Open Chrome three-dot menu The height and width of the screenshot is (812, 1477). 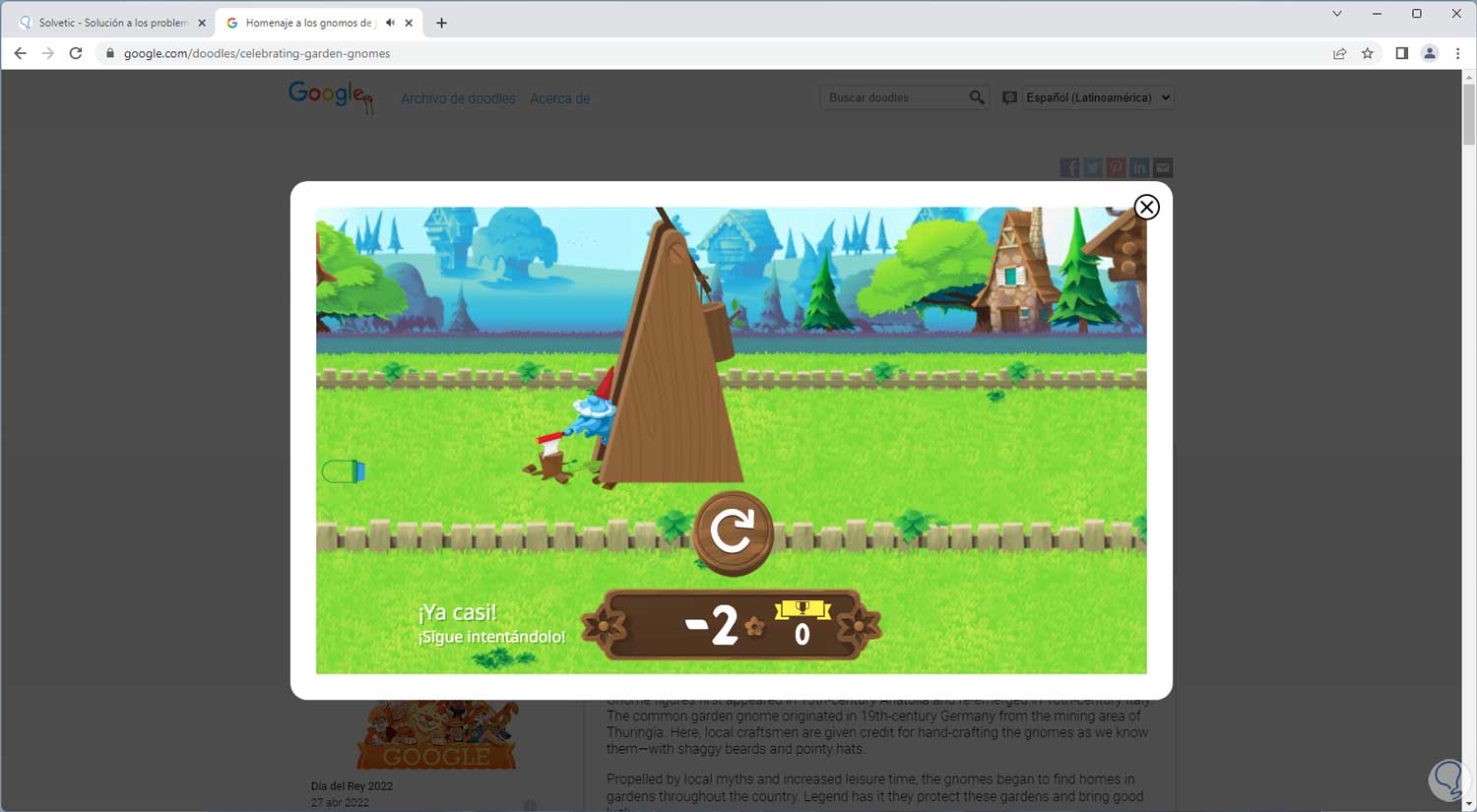coord(1457,53)
